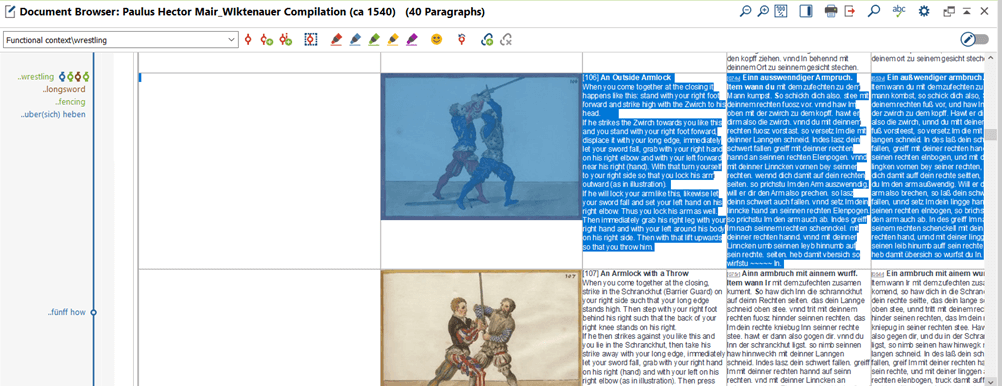Click the zoom in magnifier icon
This screenshot has width=1002, height=386.
tap(763, 11)
